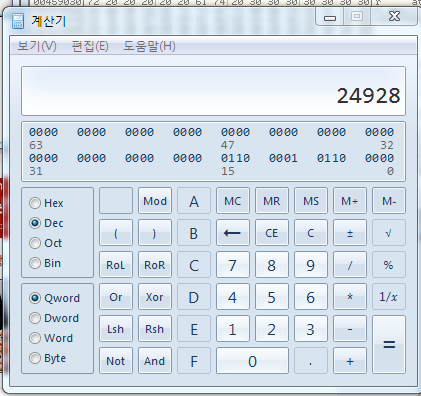Click the 24928 result display
Viewport: 421px width, 396px height.
[x=213, y=91]
